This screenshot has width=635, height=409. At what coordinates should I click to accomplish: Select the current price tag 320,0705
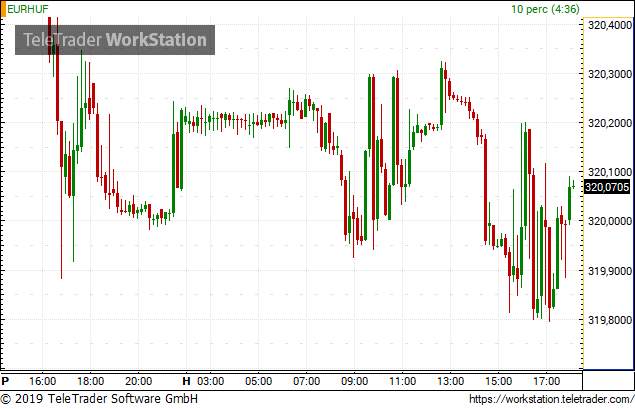tap(607, 187)
